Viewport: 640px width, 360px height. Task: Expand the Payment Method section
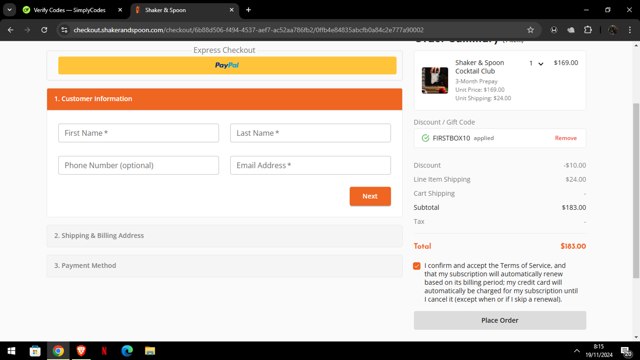[x=224, y=266]
